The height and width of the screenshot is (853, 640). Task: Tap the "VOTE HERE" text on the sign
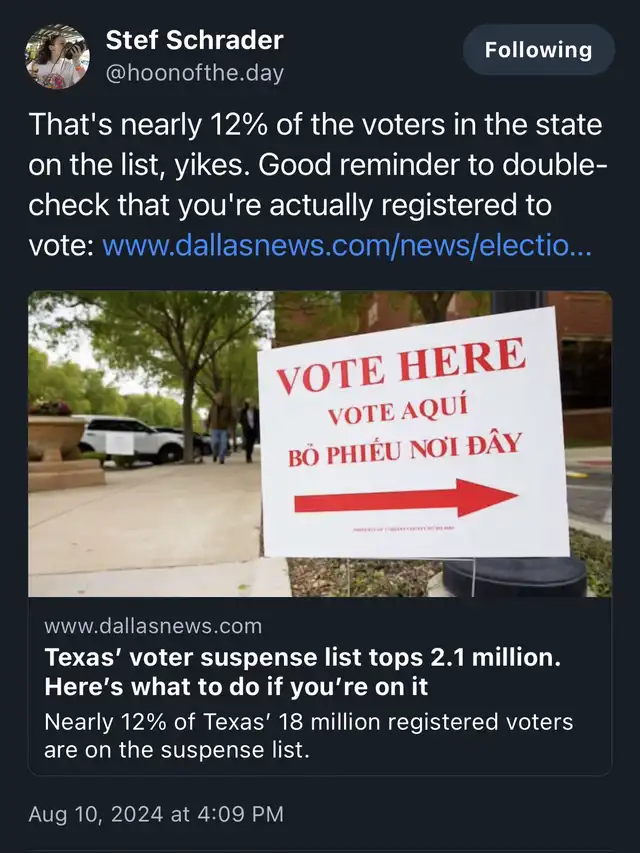(402, 365)
